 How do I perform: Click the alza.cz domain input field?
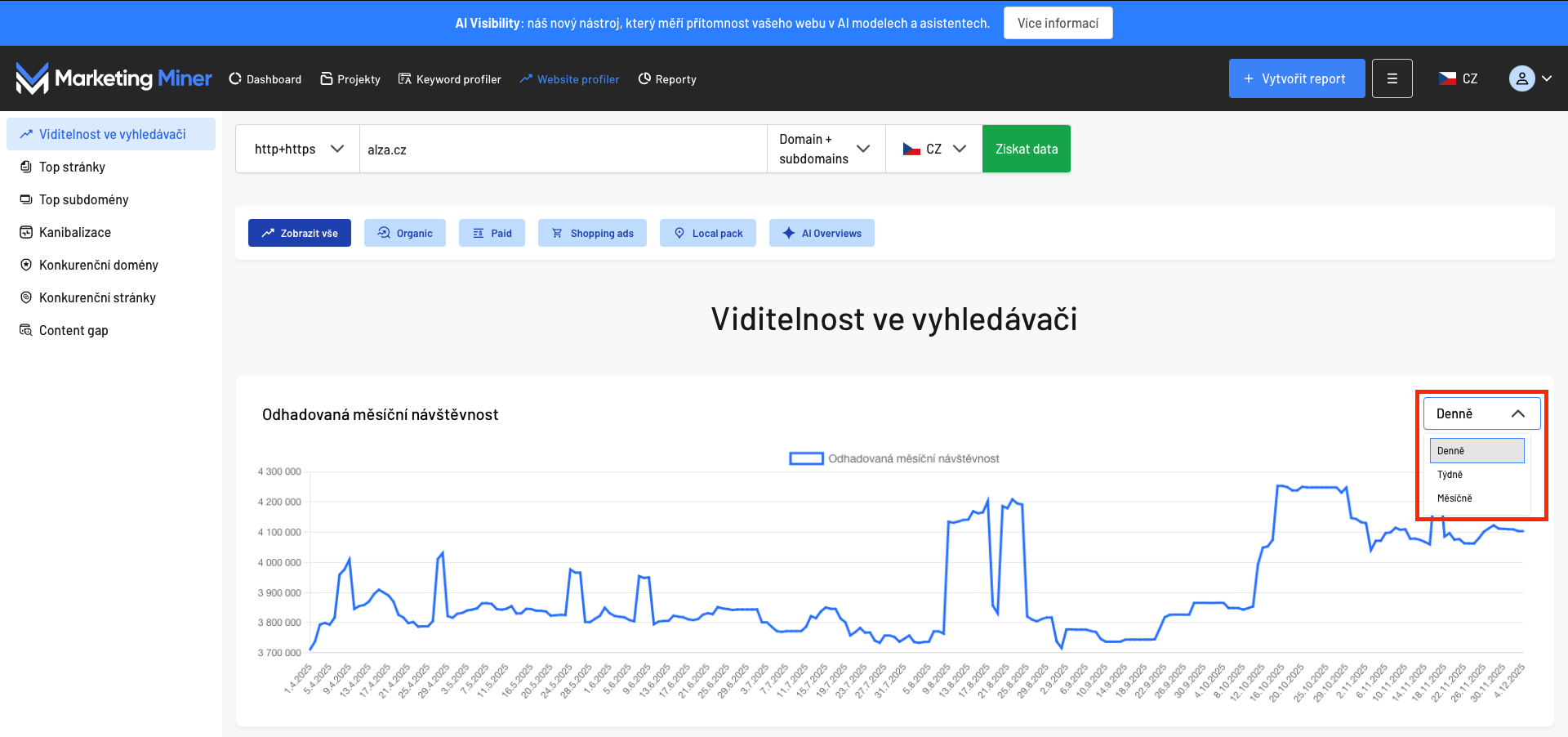click(563, 150)
